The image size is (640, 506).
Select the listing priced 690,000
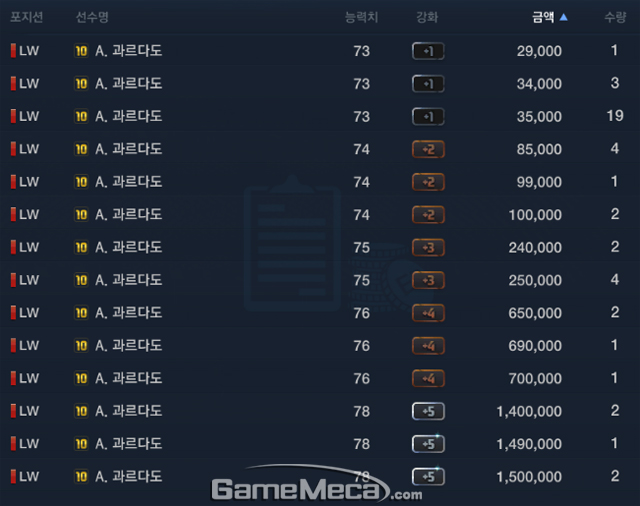tap(320, 346)
